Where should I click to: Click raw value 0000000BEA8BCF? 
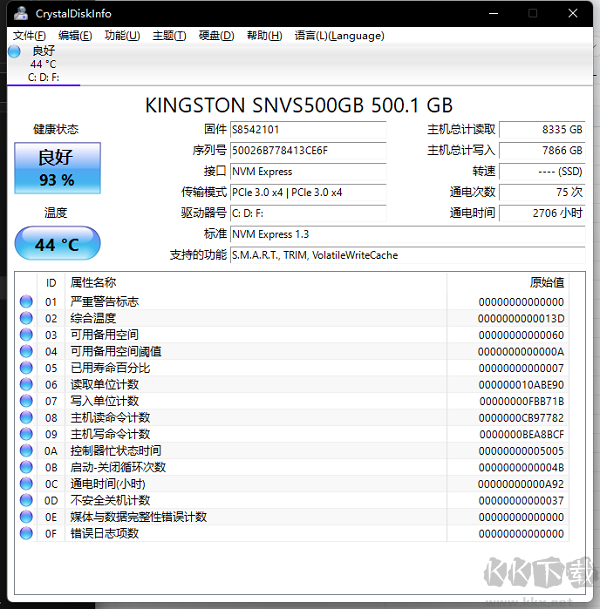(x=522, y=434)
